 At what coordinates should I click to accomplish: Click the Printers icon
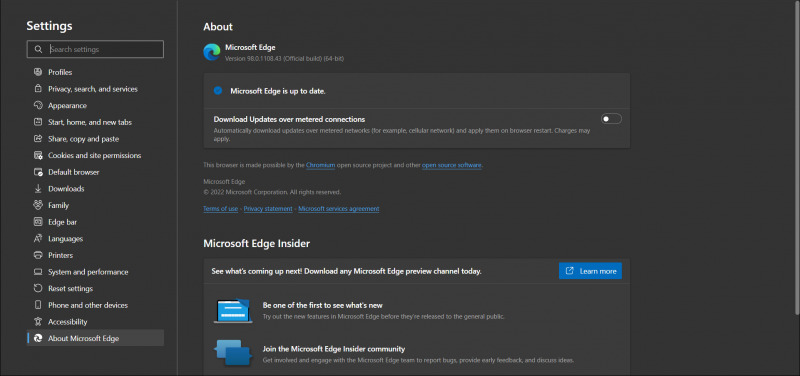(x=38, y=255)
